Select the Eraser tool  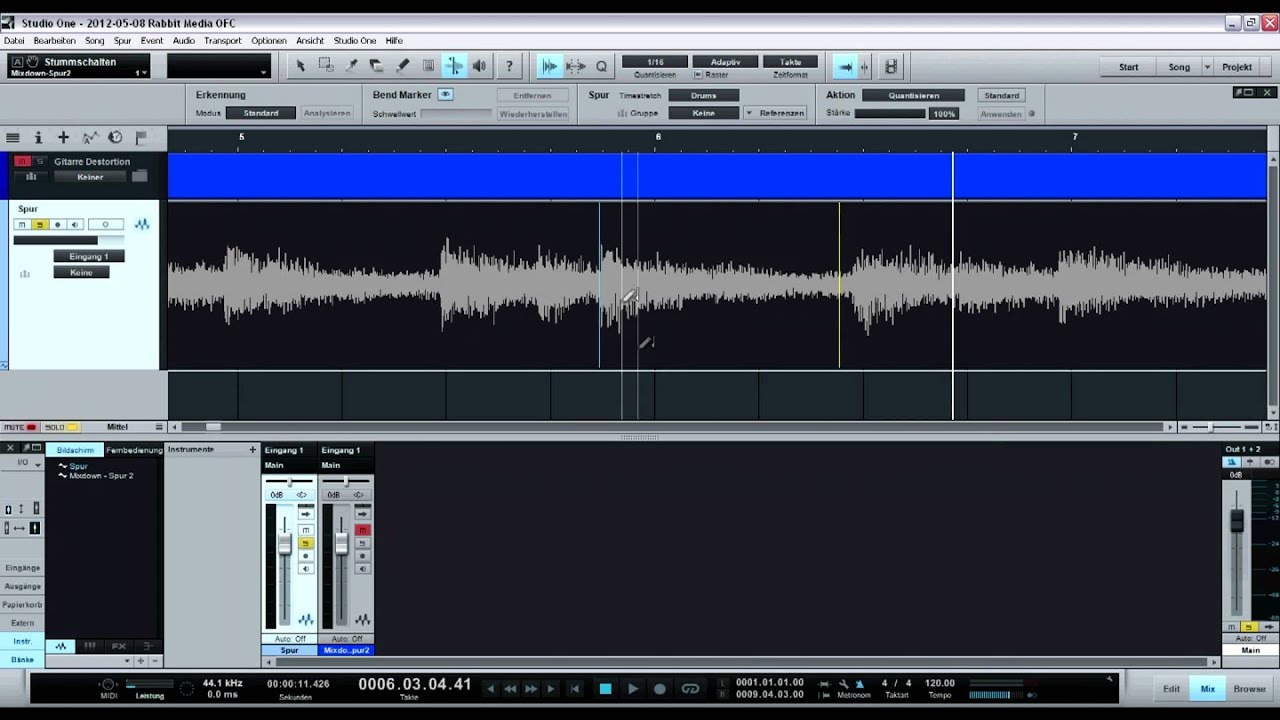pyautogui.click(x=377, y=66)
